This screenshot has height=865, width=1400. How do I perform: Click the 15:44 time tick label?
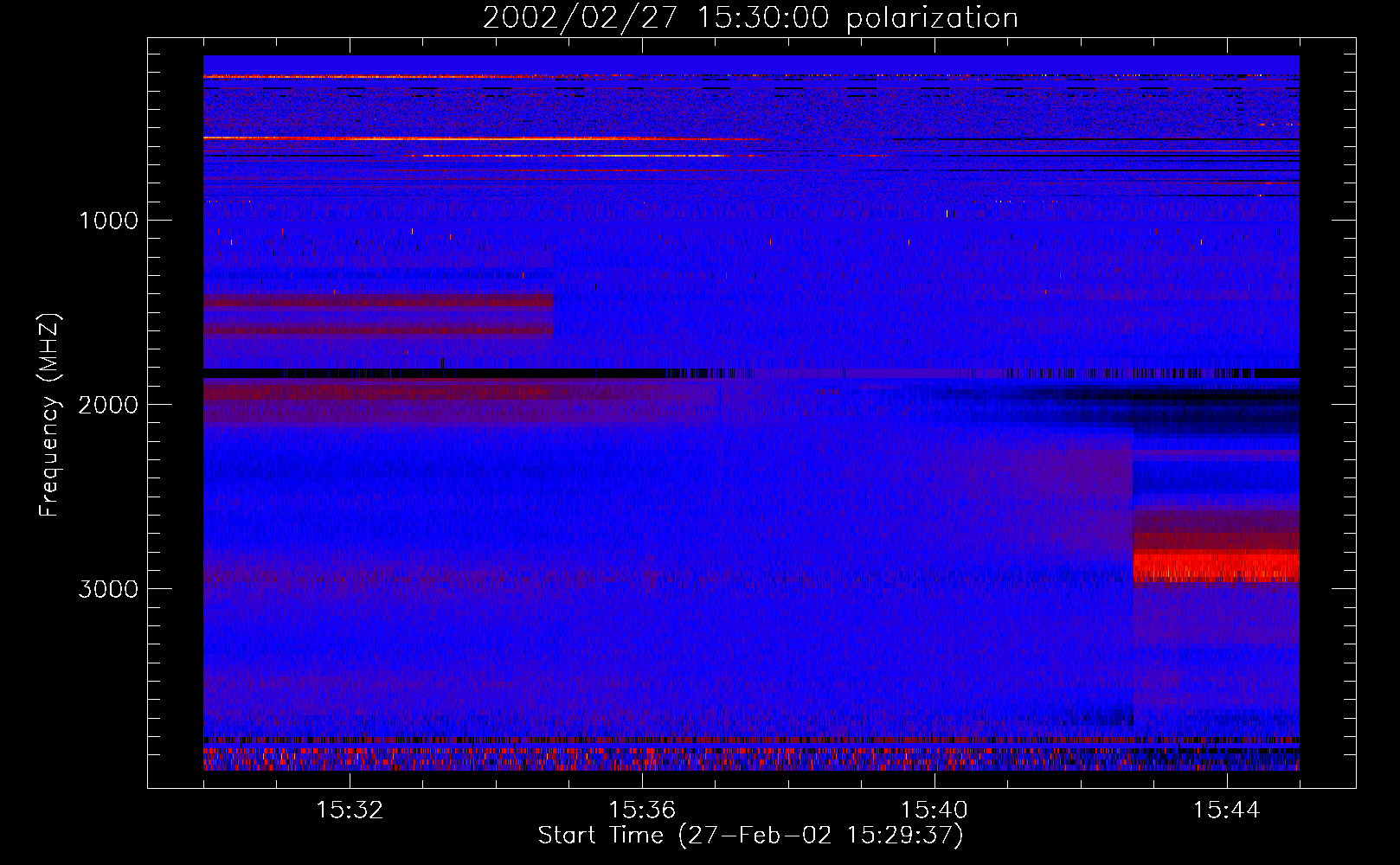point(1227,811)
